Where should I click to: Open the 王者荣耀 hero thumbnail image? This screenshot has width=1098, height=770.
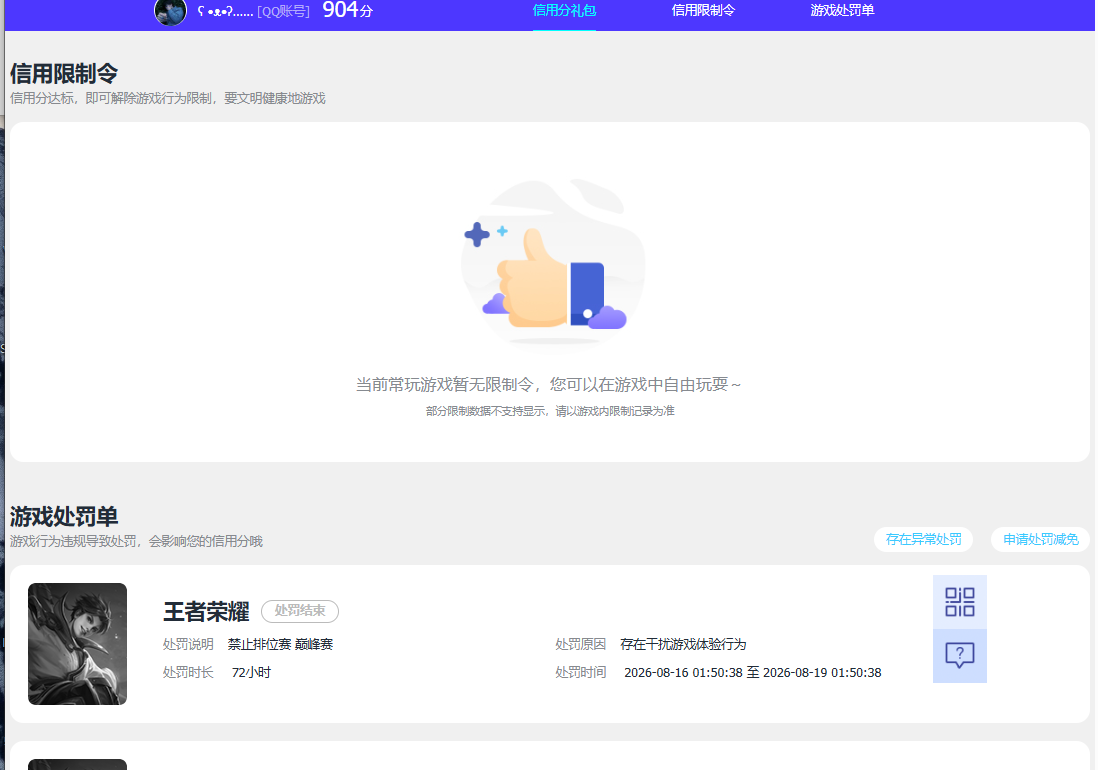coord(77,644)
